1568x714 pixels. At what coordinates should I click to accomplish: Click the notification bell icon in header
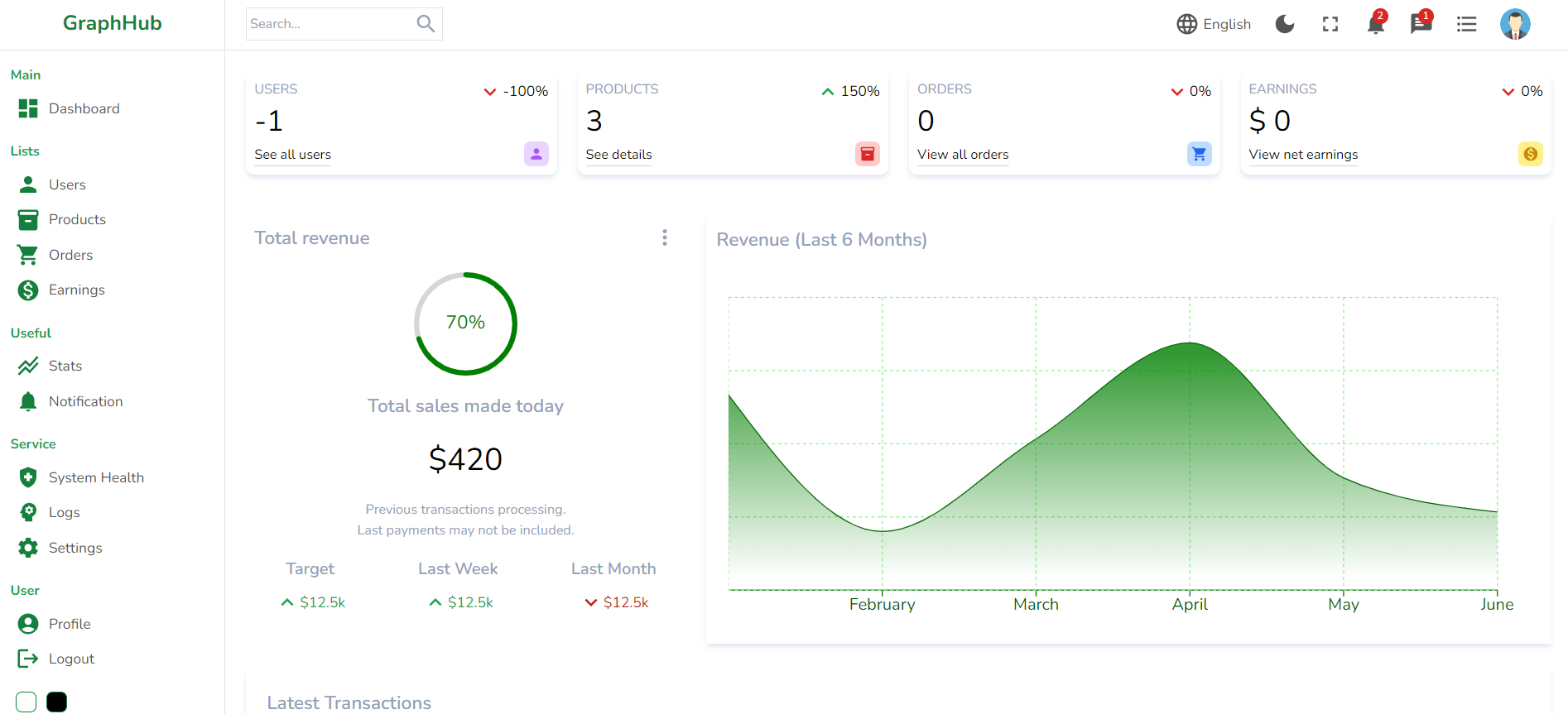point(1375,25)
